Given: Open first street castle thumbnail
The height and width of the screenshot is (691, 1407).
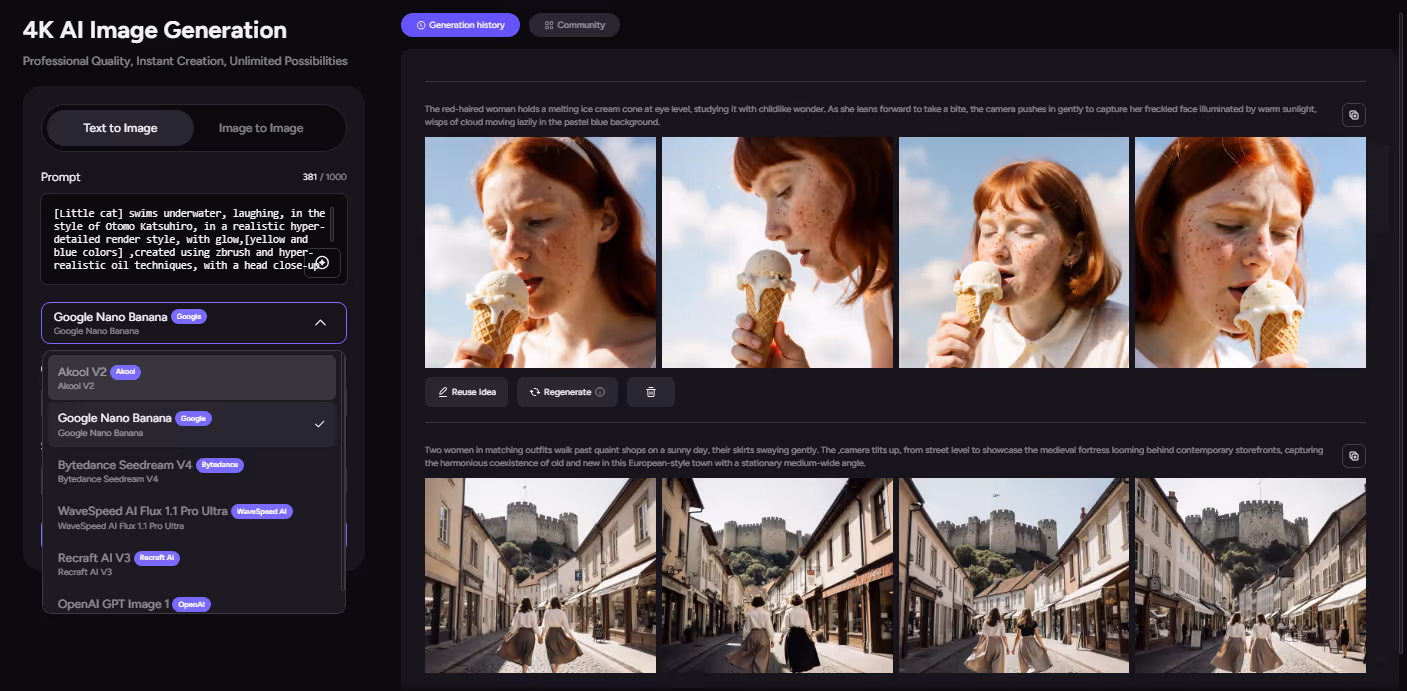Looking at the screenshot, I should tap(540, 575).
